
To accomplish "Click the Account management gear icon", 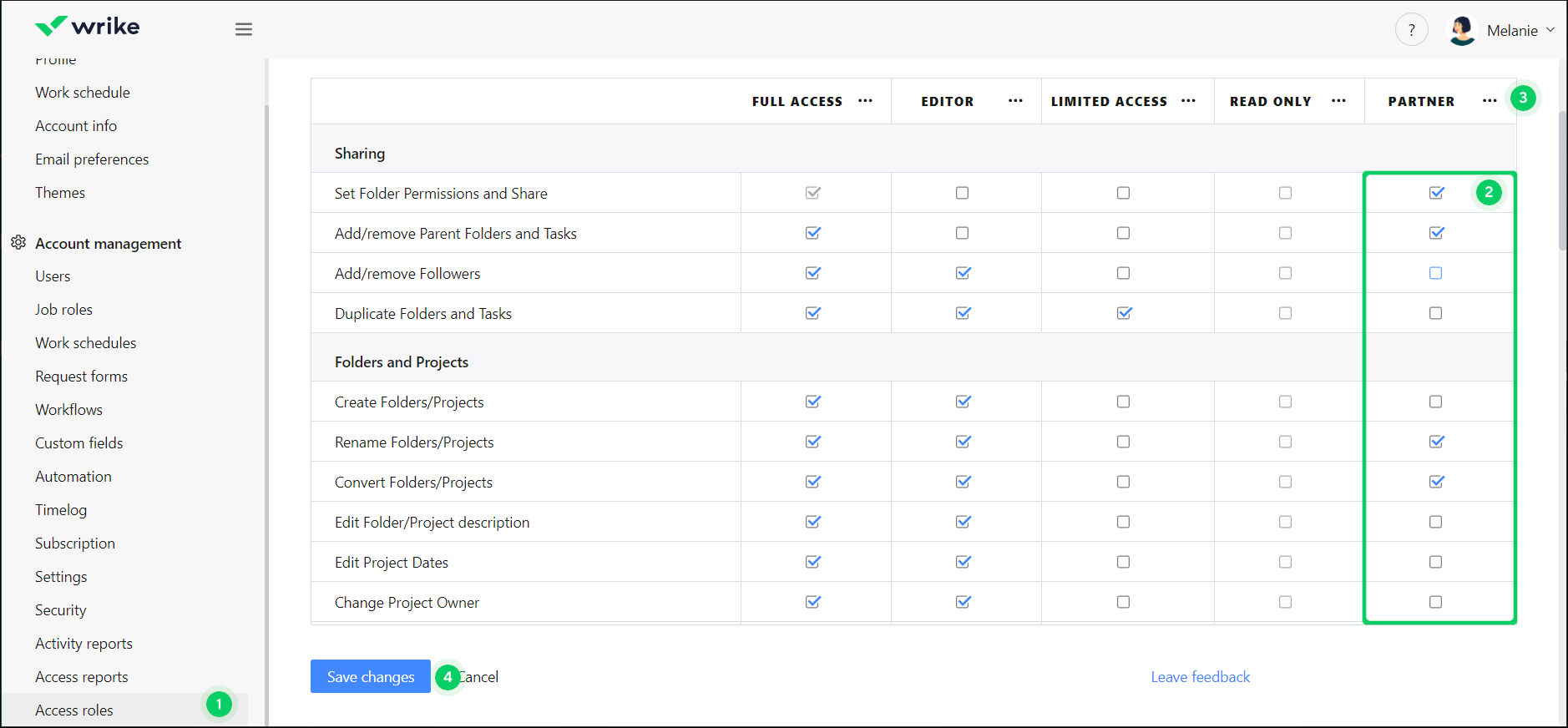I will click(x=18, y=243).
